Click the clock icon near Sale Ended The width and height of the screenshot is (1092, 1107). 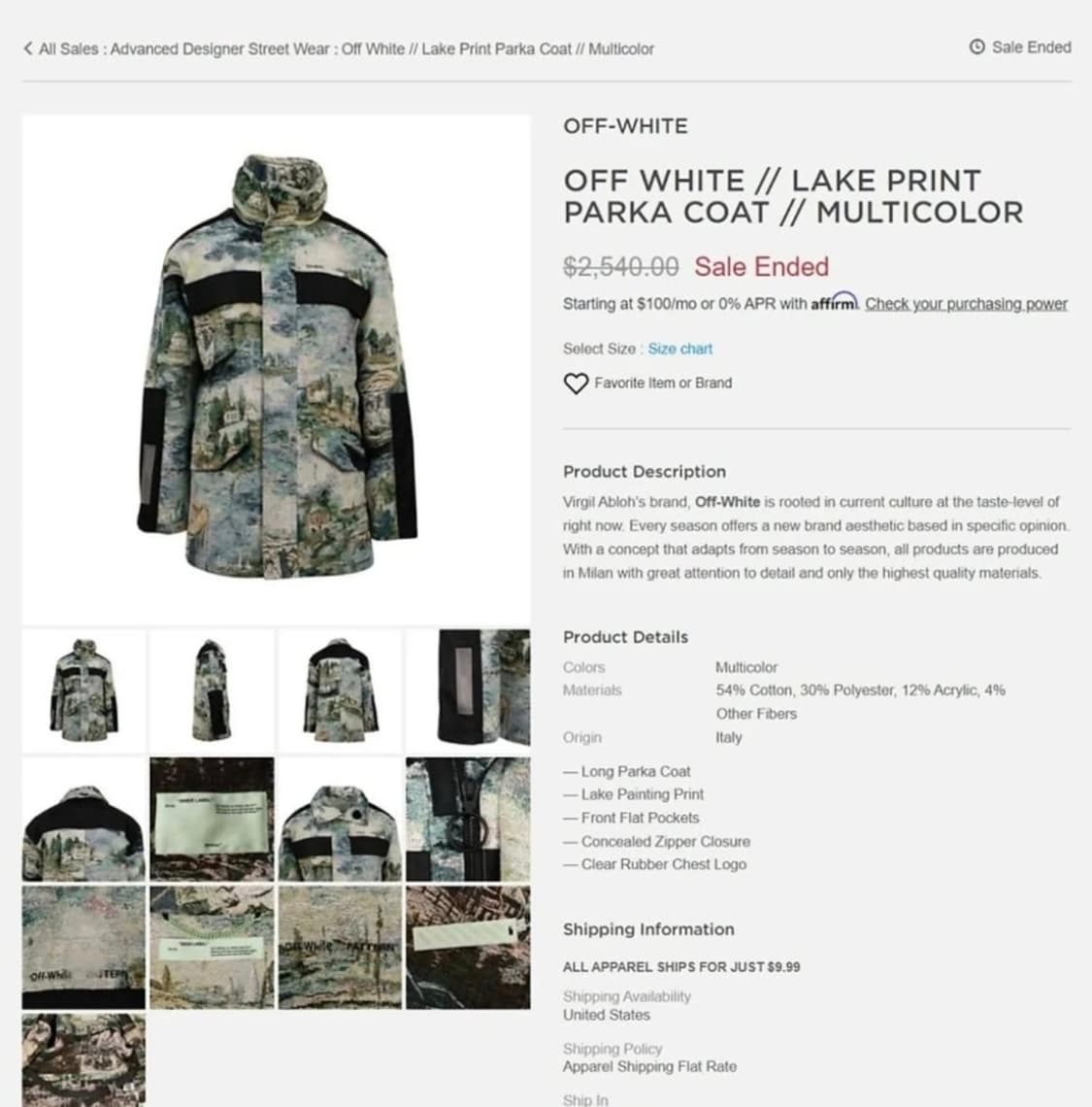(x=976, y=48)
